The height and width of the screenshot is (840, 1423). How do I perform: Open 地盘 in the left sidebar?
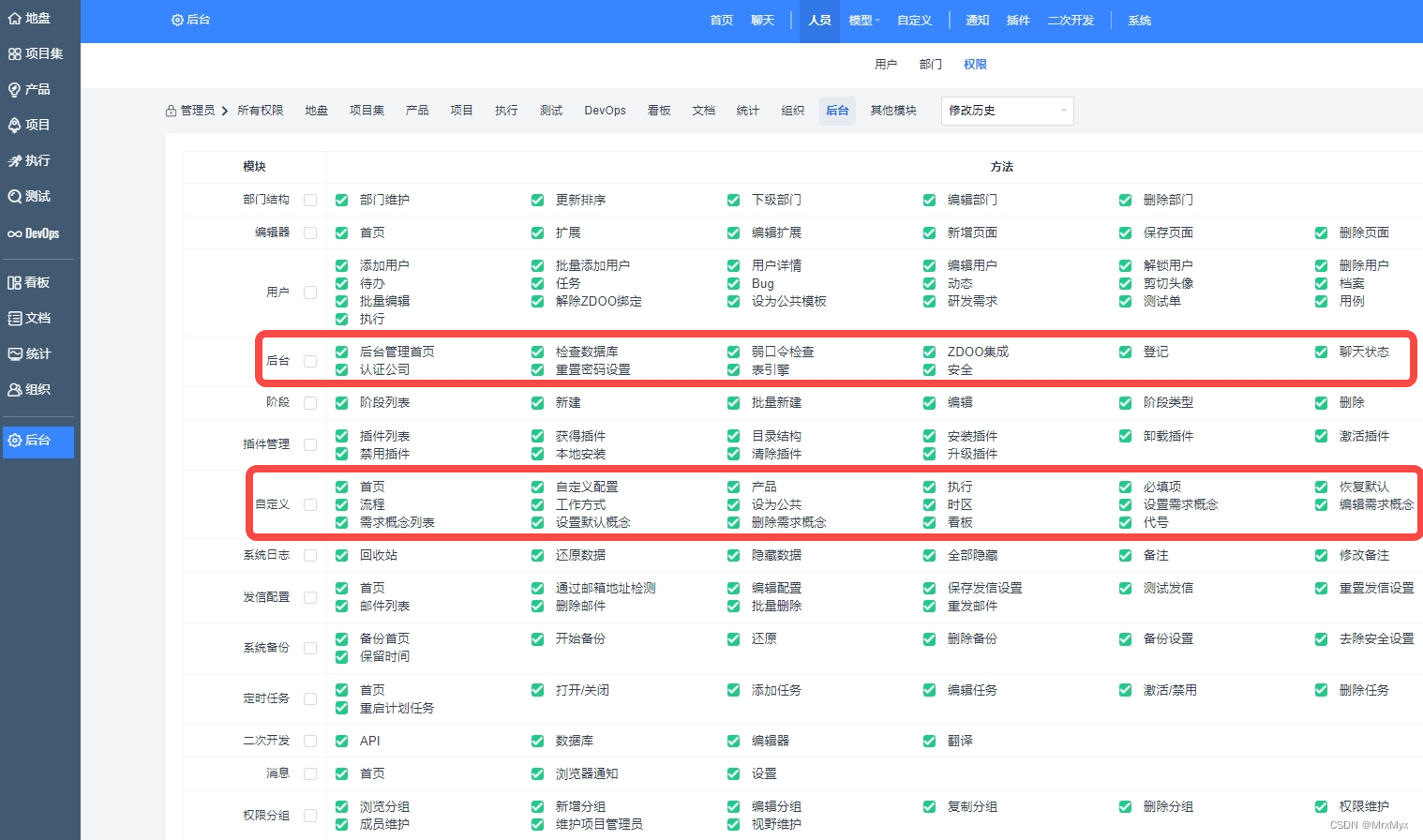tap(30, 18)
